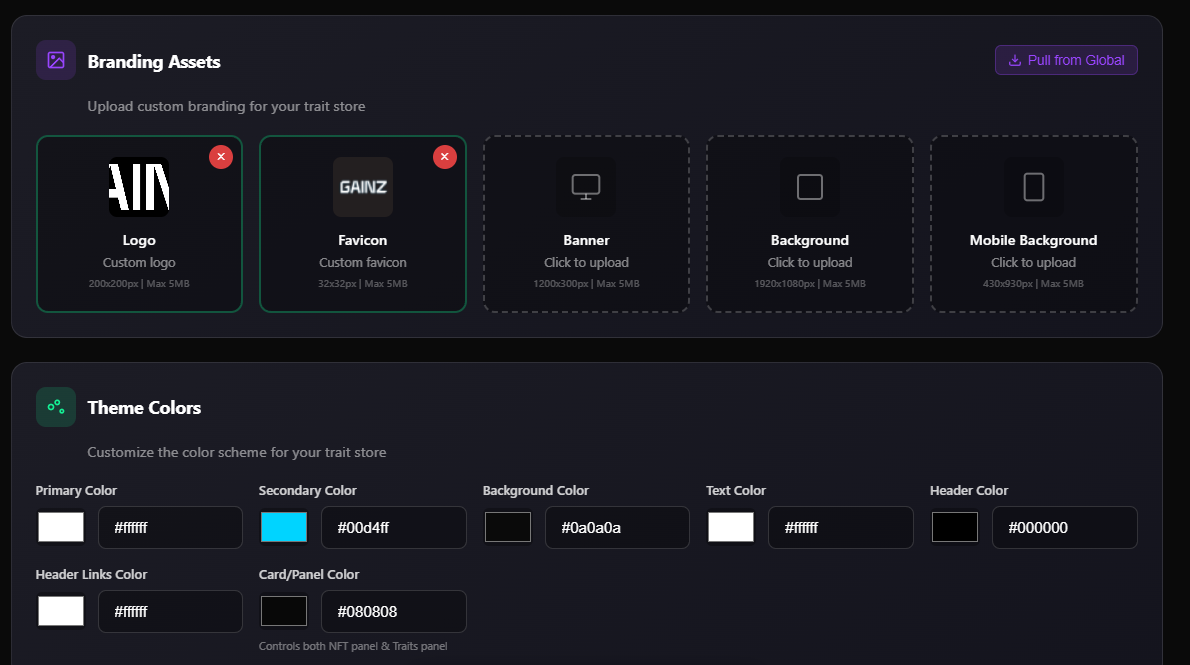Image resolution: width=1190 pixels, height=665 pixels.
Task: Open the cyan Secondary Color swatch
Action: [x=284, y=527]
